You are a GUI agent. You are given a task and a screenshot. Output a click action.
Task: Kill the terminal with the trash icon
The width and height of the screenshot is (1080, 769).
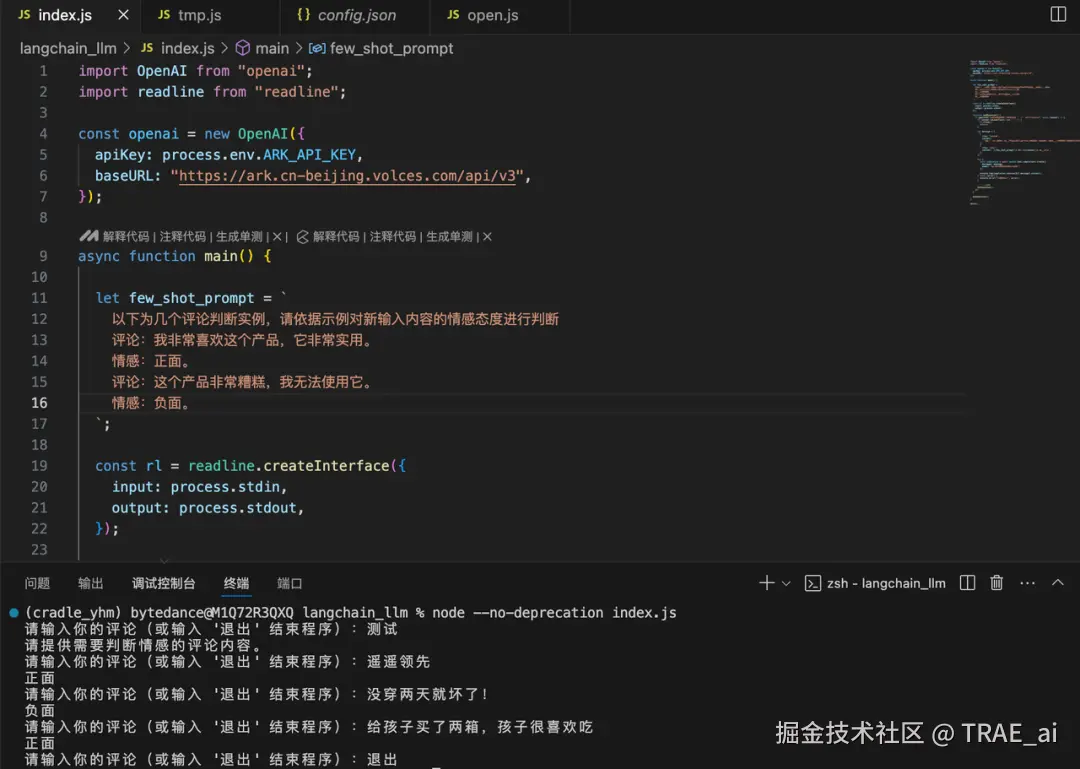pos(996,582)
